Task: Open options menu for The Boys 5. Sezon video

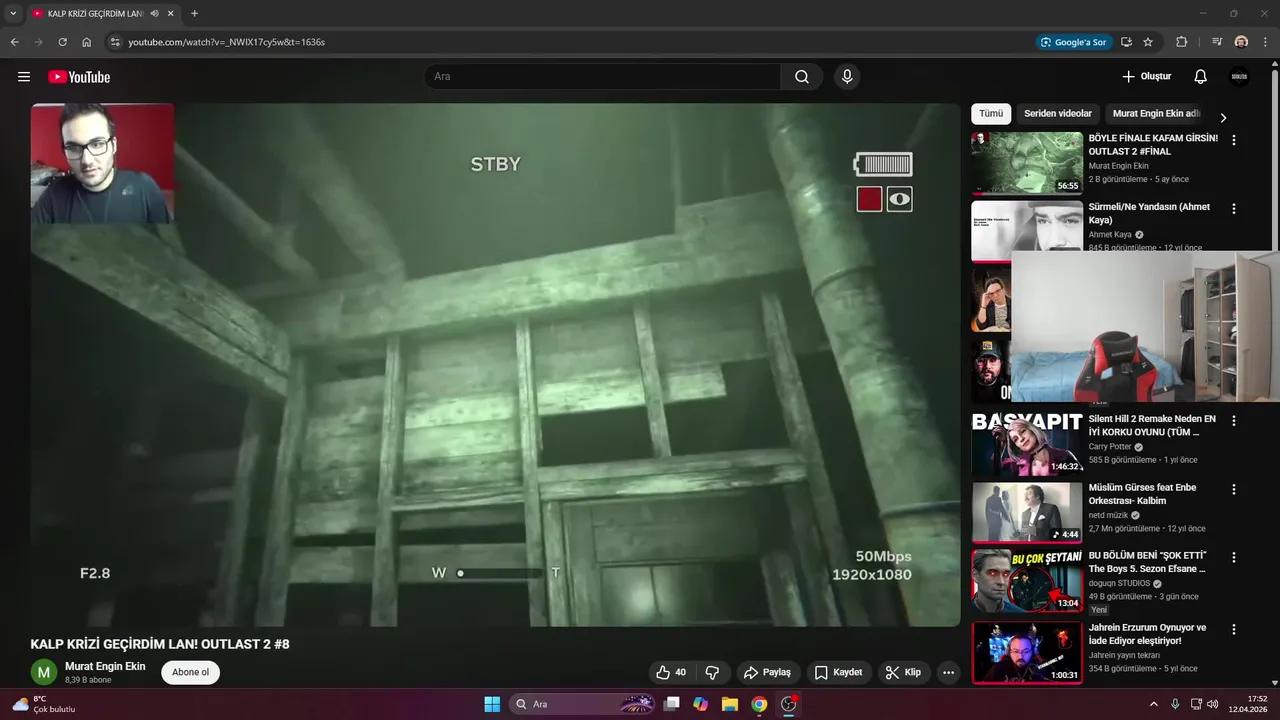Action: coord(1233,557)
